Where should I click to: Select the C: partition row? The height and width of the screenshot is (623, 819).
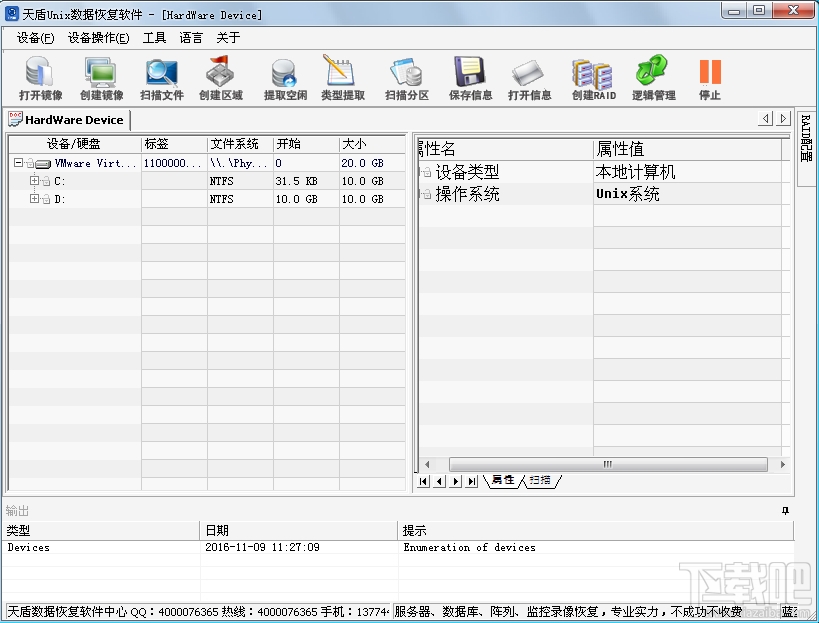point(207,181)
